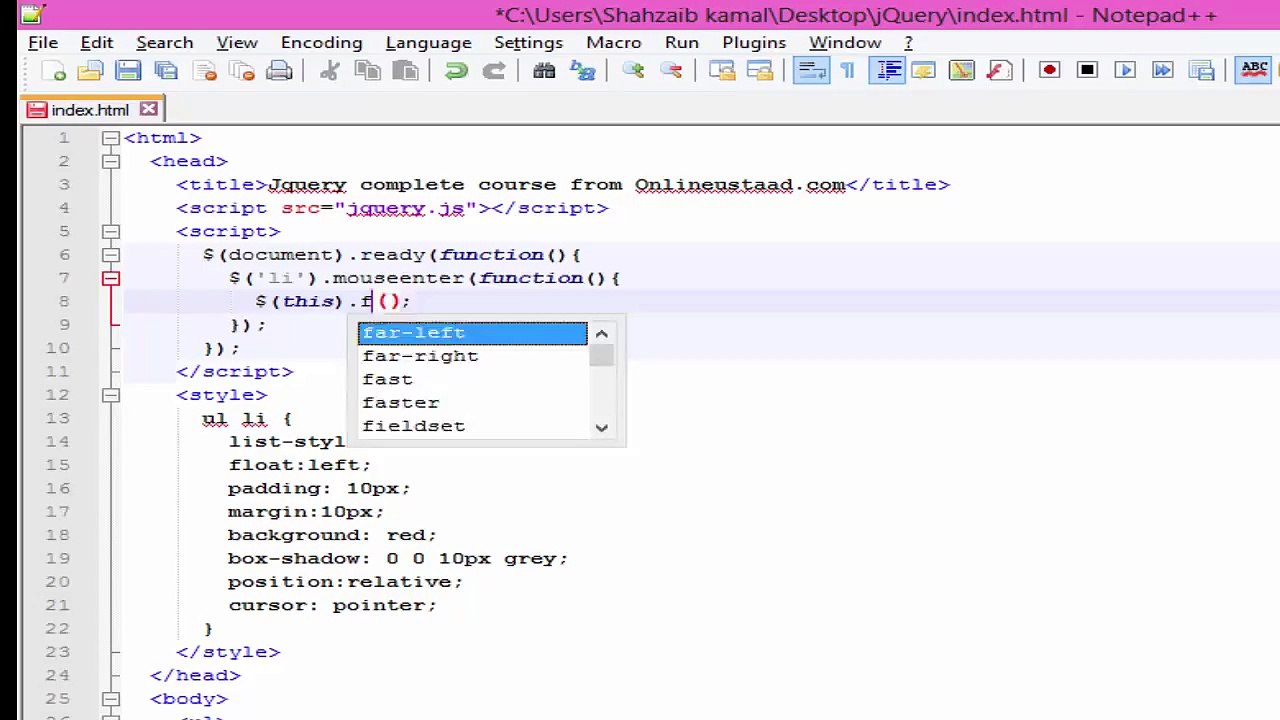This screenshot has width=1280, height=720.
Task: Click the Print toolbar icon
Action: pyautogui.click(x=280, y=70)
